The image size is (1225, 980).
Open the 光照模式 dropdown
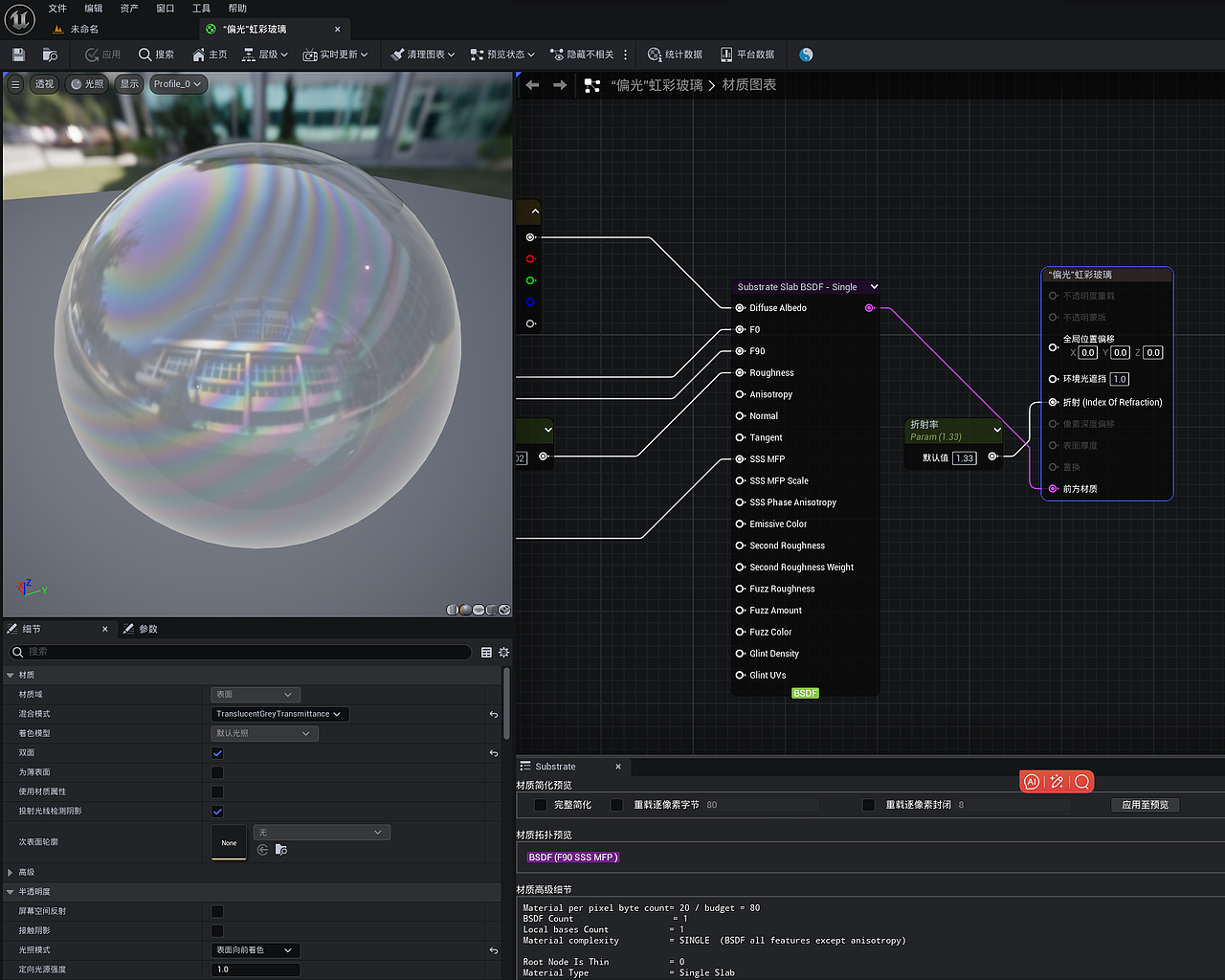coord(256,950)
